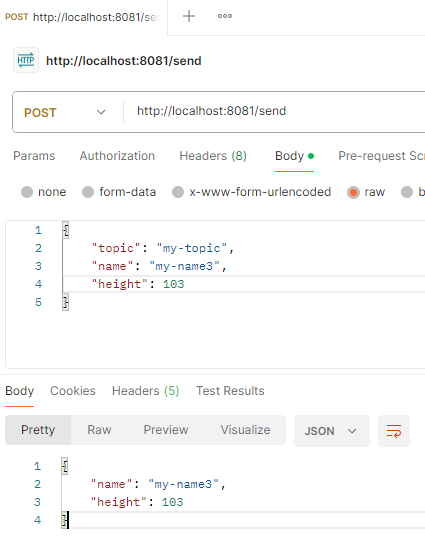The image size is (425, 542).
Task: Open the response Cookies tab
Action: 73,391
